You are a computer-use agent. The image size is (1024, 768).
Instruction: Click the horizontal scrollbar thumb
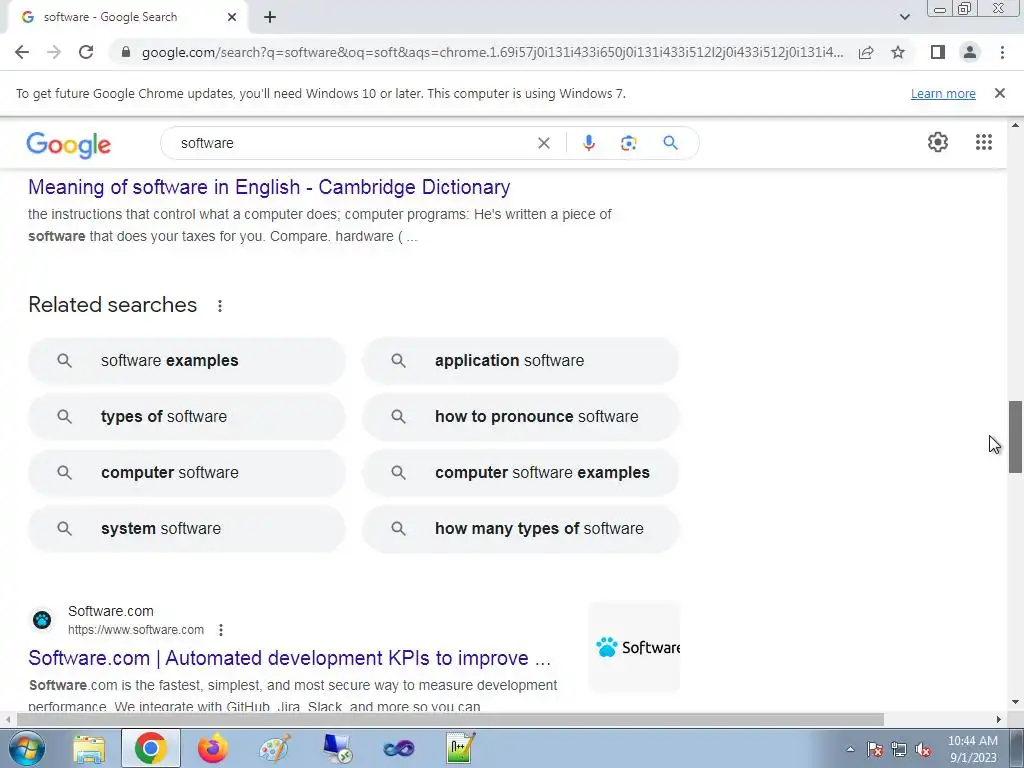coord(450,720)
